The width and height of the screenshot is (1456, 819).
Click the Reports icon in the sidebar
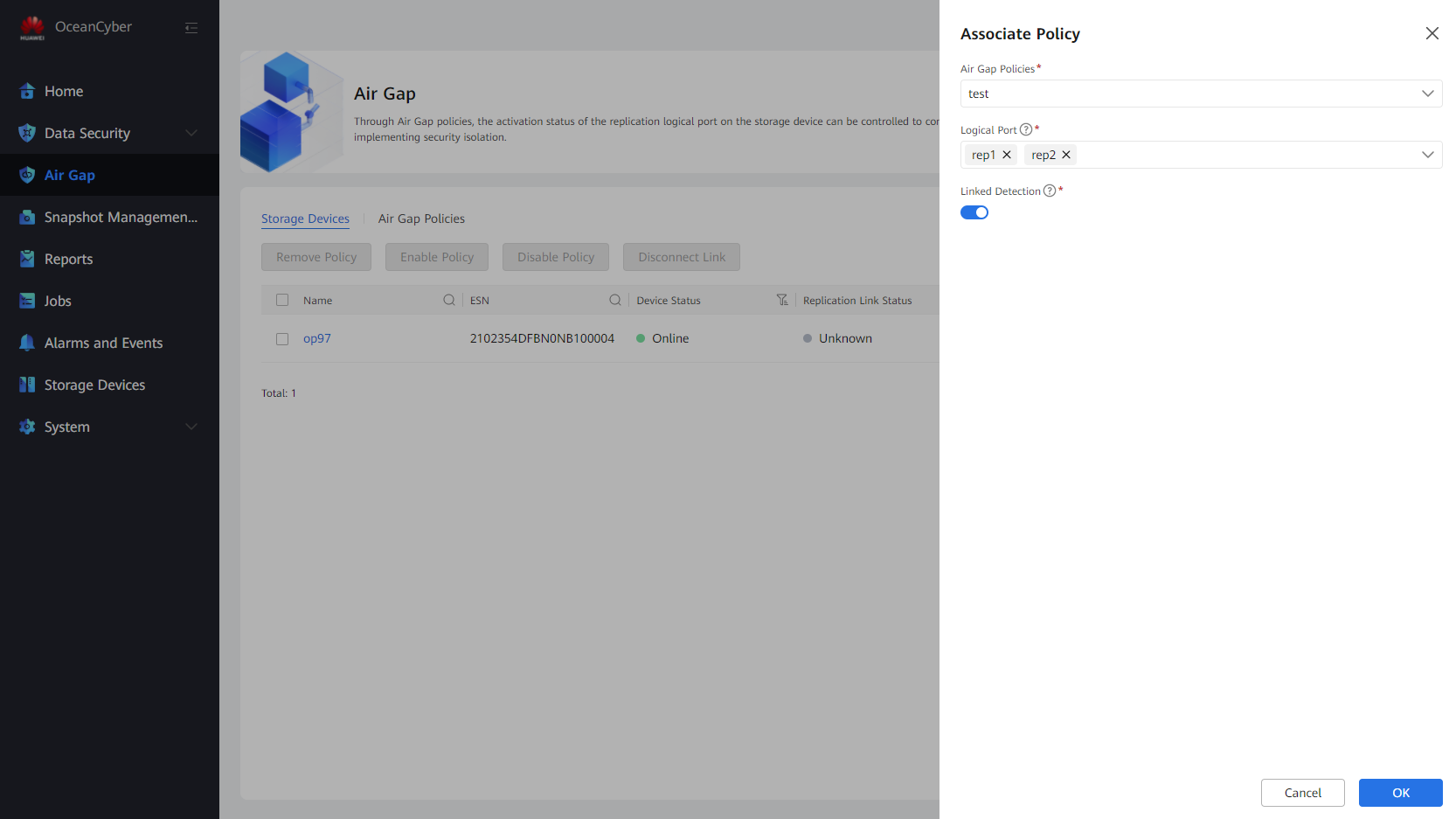tap(27, 259)
